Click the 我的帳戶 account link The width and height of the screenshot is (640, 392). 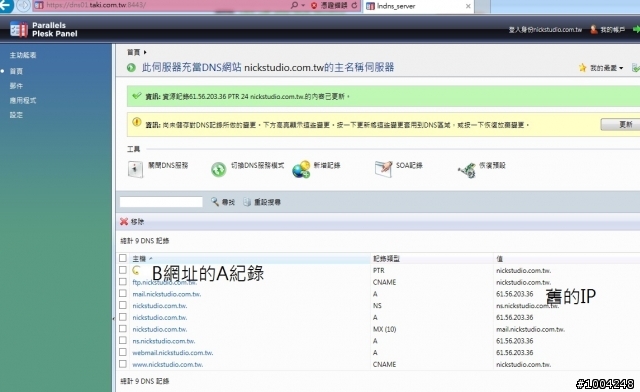612,29
